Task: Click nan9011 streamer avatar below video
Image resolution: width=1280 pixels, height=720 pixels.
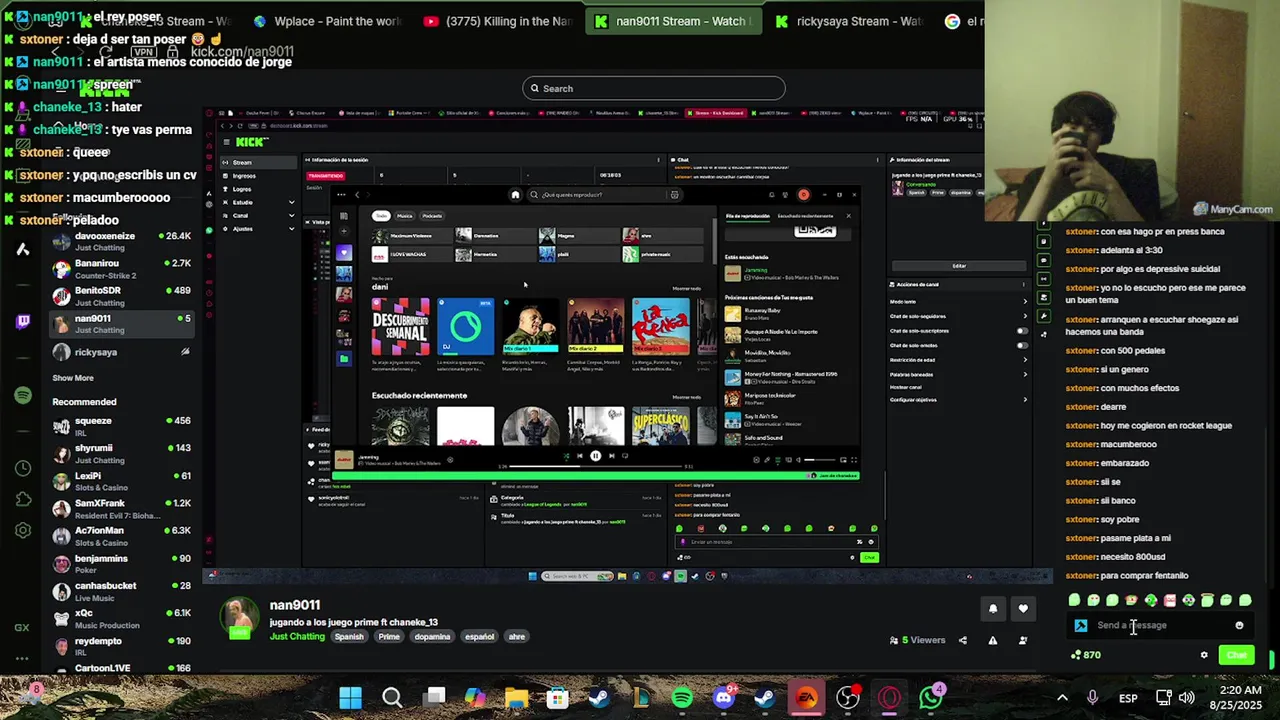Action: tap(239, 618)
